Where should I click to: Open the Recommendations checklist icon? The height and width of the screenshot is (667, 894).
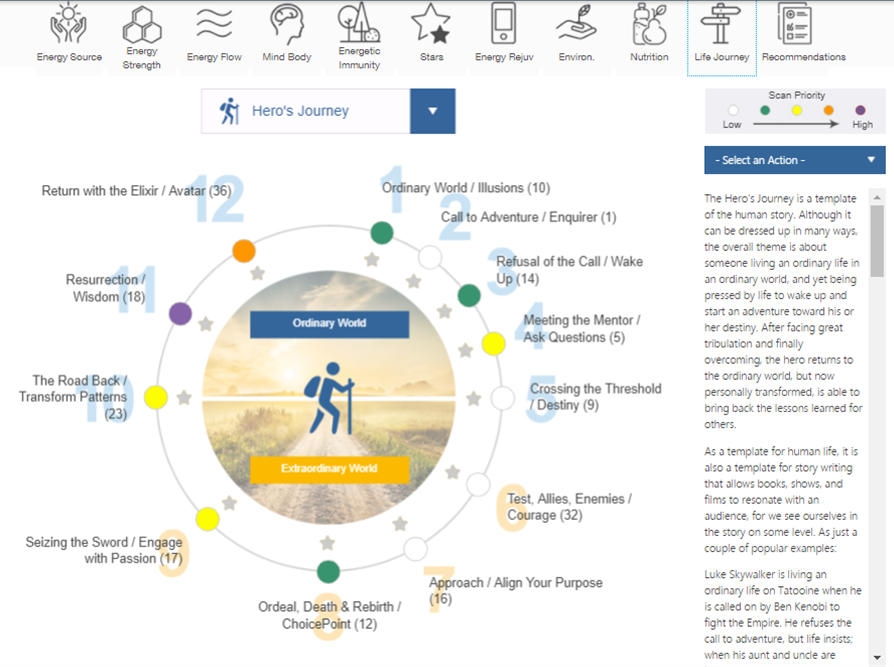(794, 23)
